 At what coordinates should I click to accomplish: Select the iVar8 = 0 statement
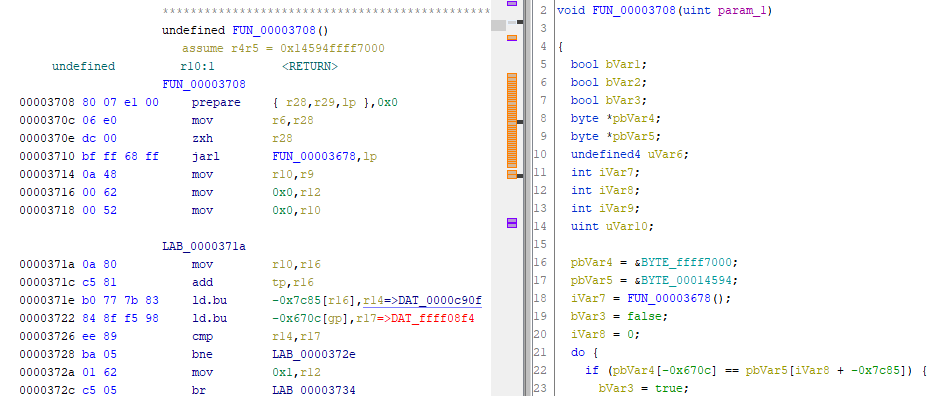point(605,334)
